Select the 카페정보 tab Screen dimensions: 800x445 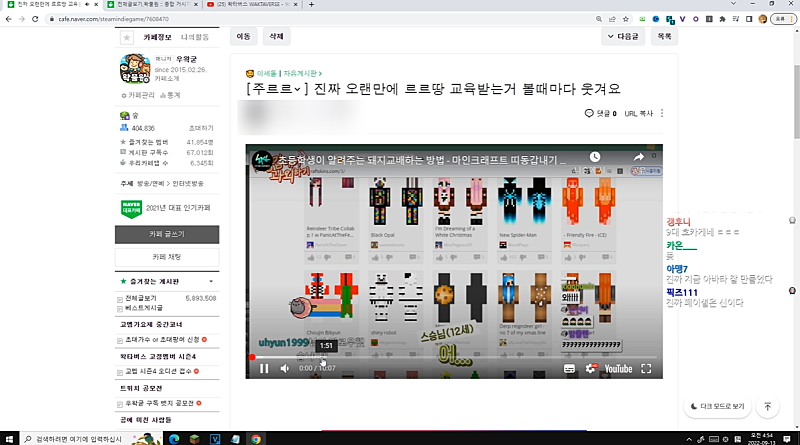tap(160, 37)
